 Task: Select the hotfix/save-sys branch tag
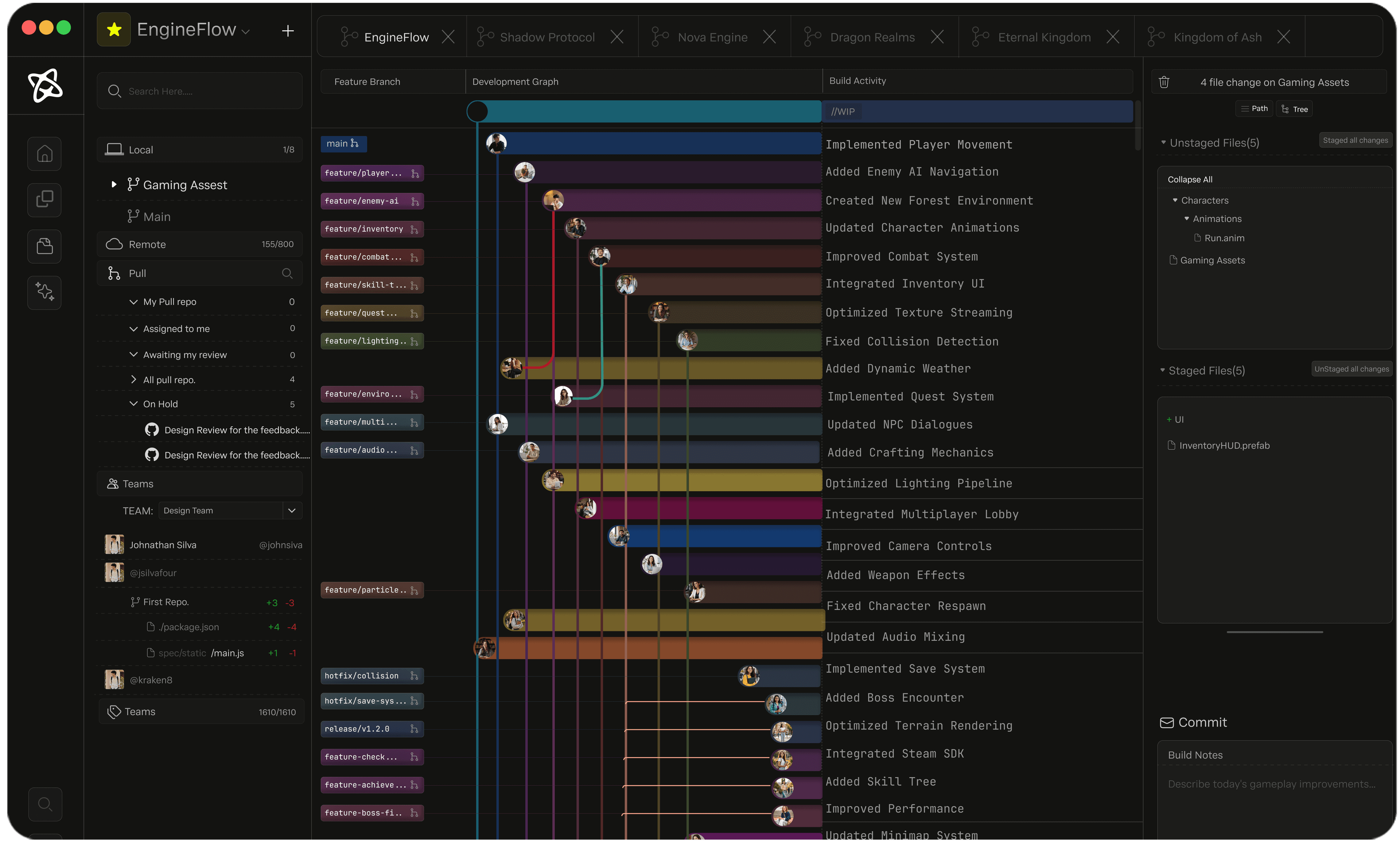[x=372, y=701]
